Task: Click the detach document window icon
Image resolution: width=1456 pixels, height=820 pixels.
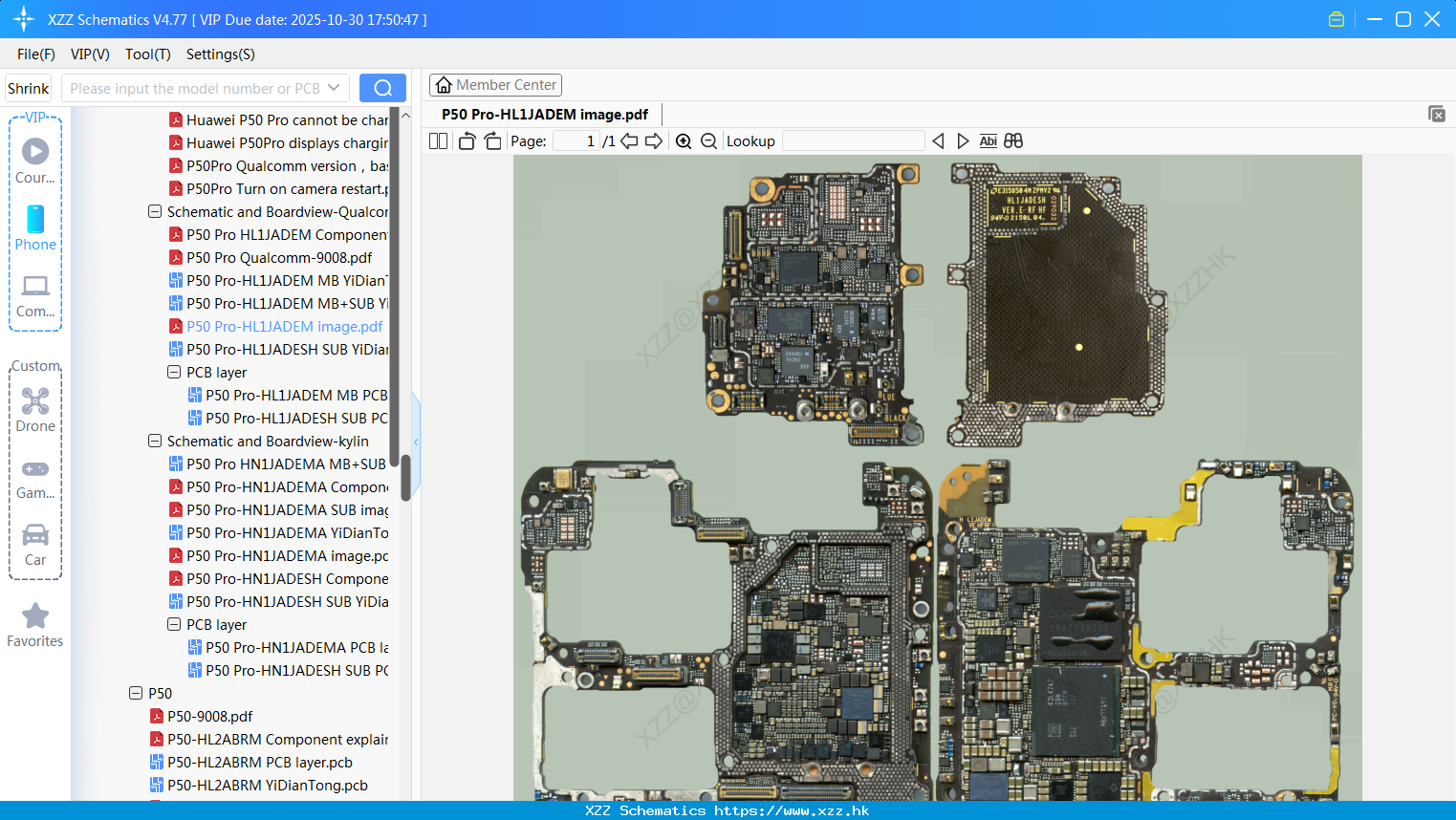Action: coord(1436,114)
